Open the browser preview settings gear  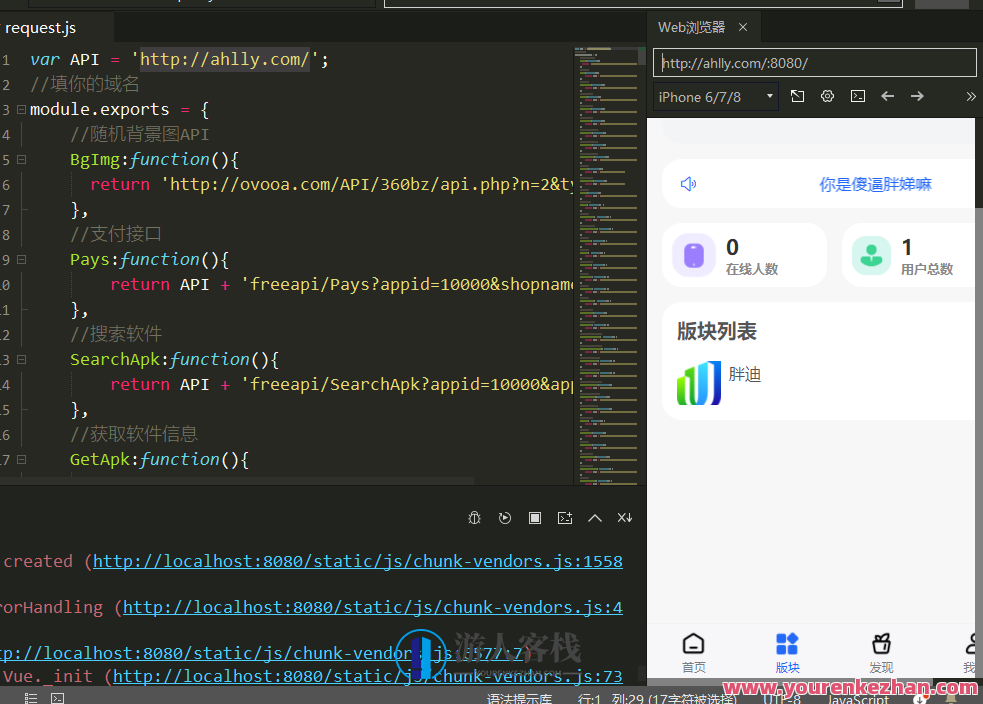(827, 96)
